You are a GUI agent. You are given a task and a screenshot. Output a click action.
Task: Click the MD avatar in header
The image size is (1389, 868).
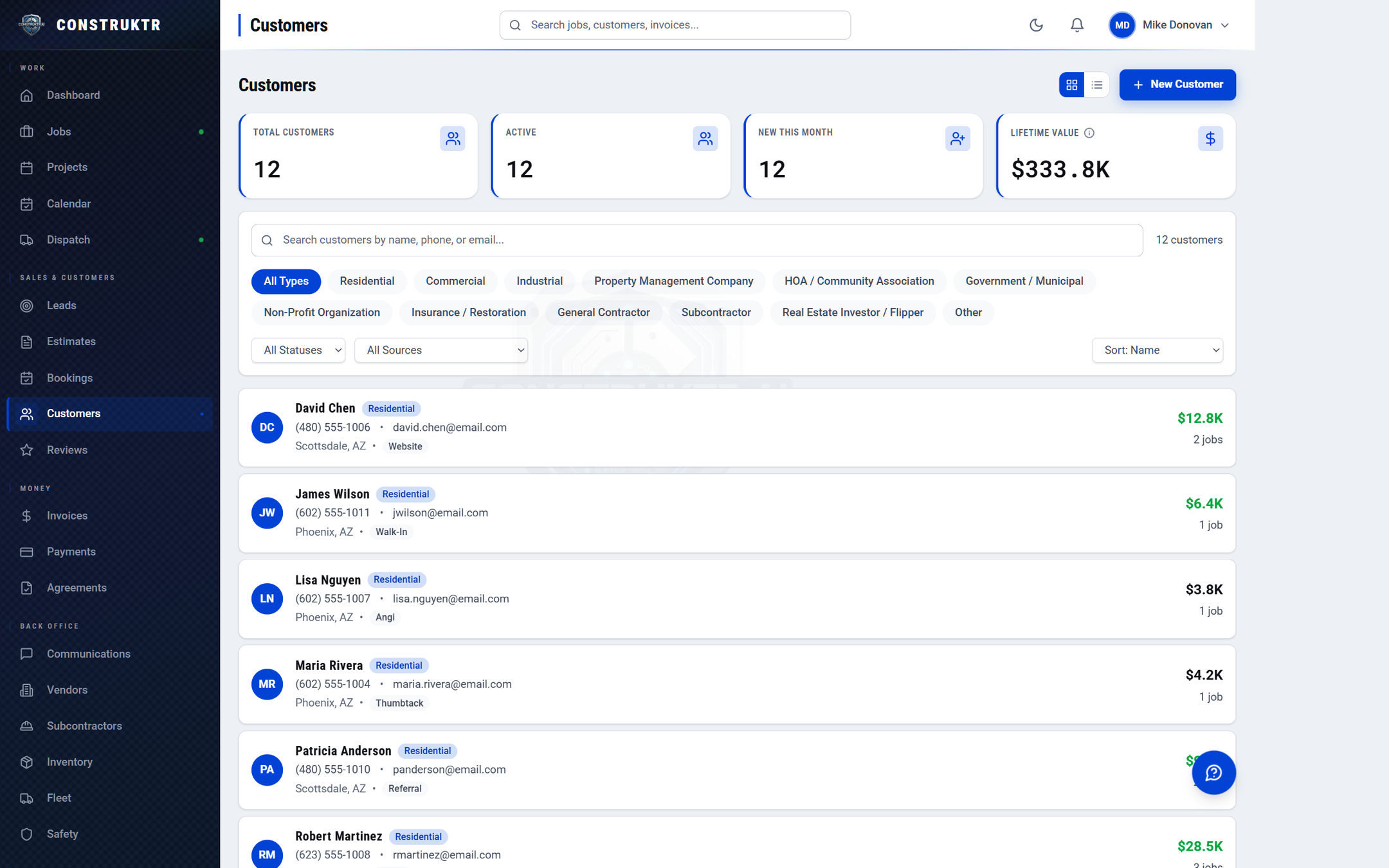[x=1122, y=25]
